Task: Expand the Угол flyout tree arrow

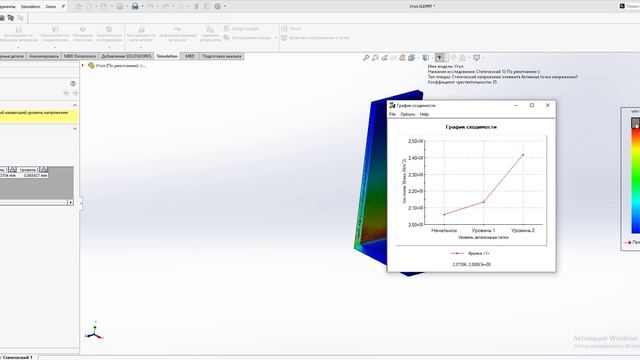Action: 83,65
